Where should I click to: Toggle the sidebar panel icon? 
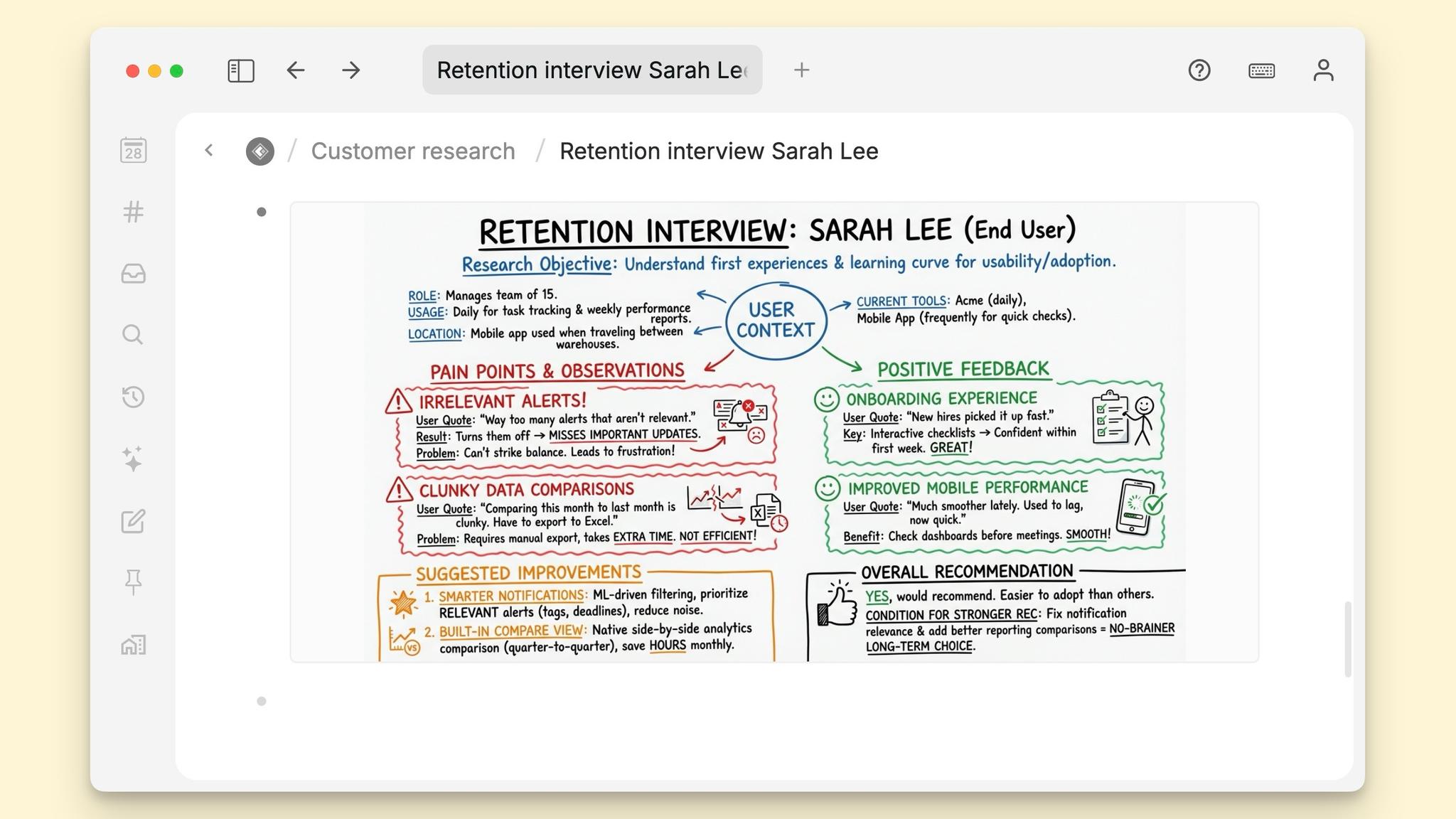point(241,70)
